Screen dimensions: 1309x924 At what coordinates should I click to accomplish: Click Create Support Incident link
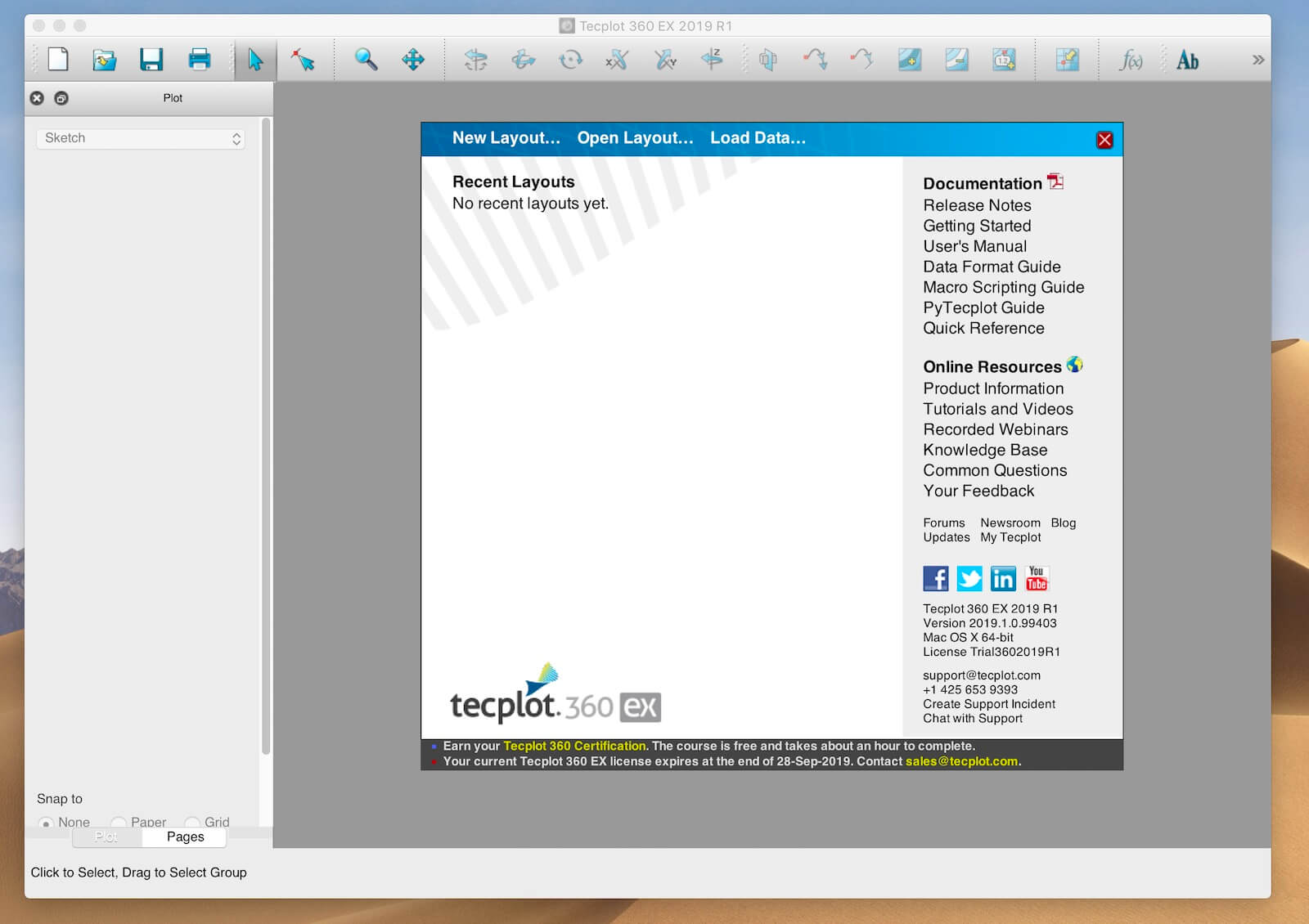click(989, 704)
